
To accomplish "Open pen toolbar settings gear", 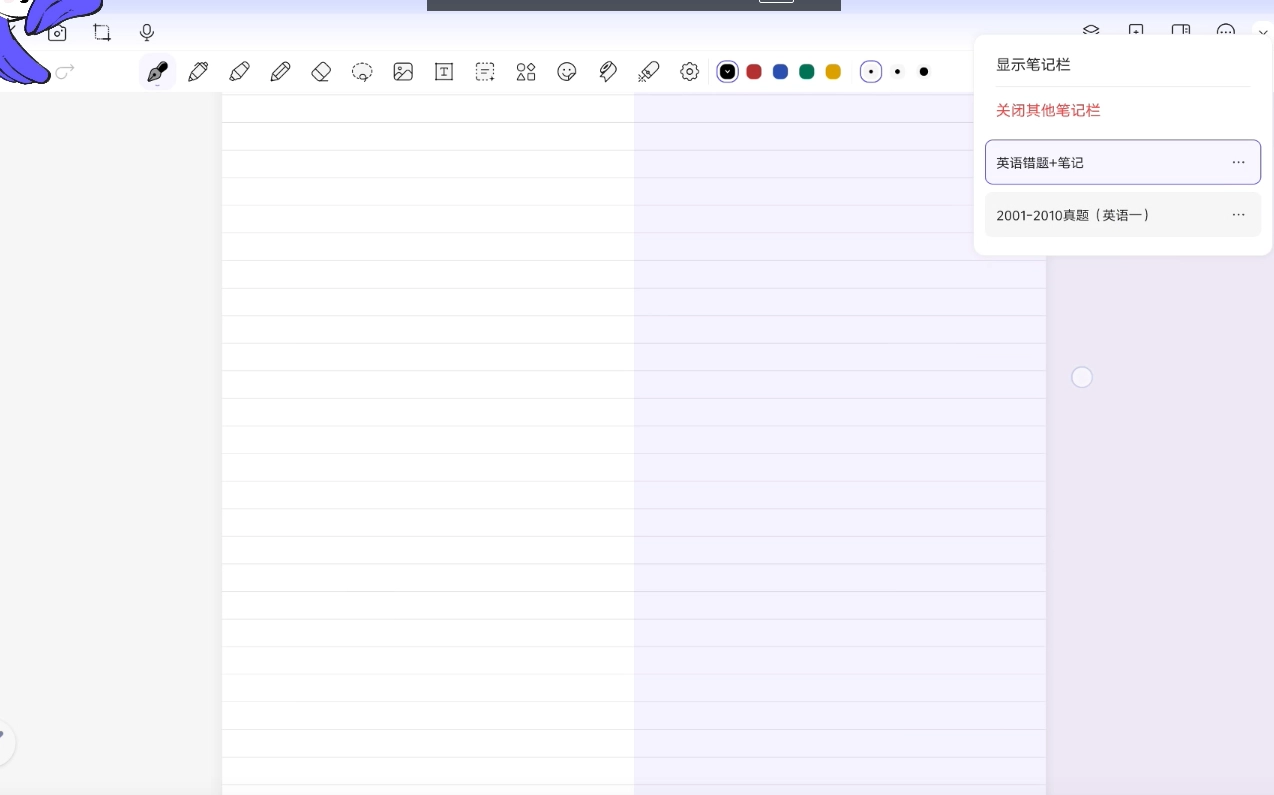I will (x=689, y=72).
